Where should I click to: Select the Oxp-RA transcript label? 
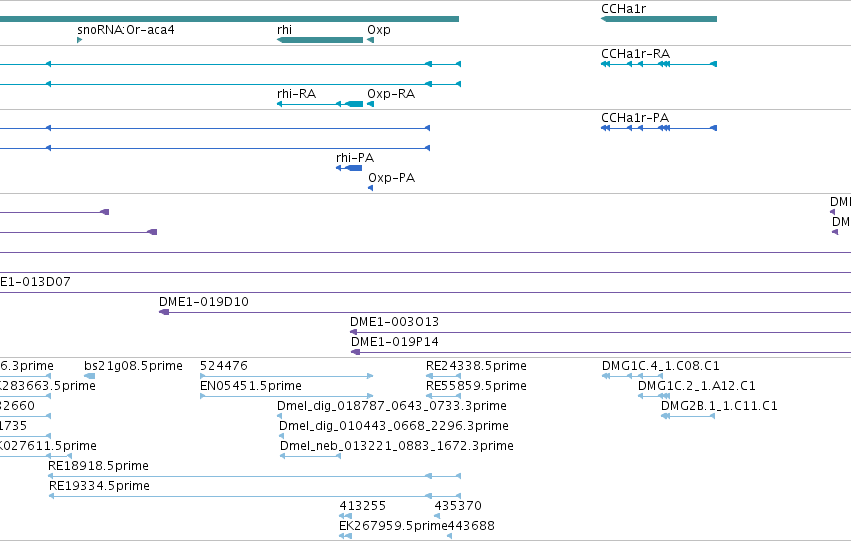391,93
